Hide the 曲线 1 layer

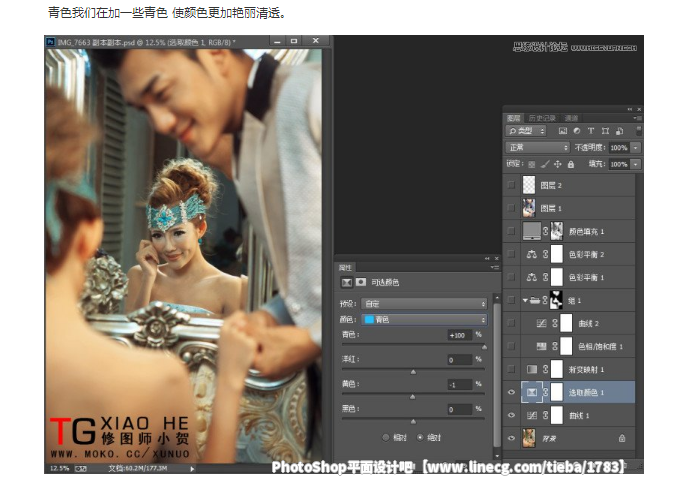pos(511,415)
